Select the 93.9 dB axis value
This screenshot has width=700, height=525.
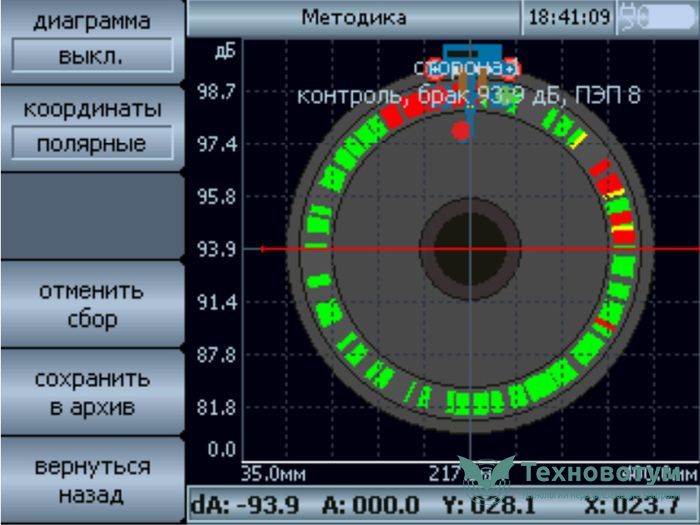pyautogui.click(x=217, y=249)
